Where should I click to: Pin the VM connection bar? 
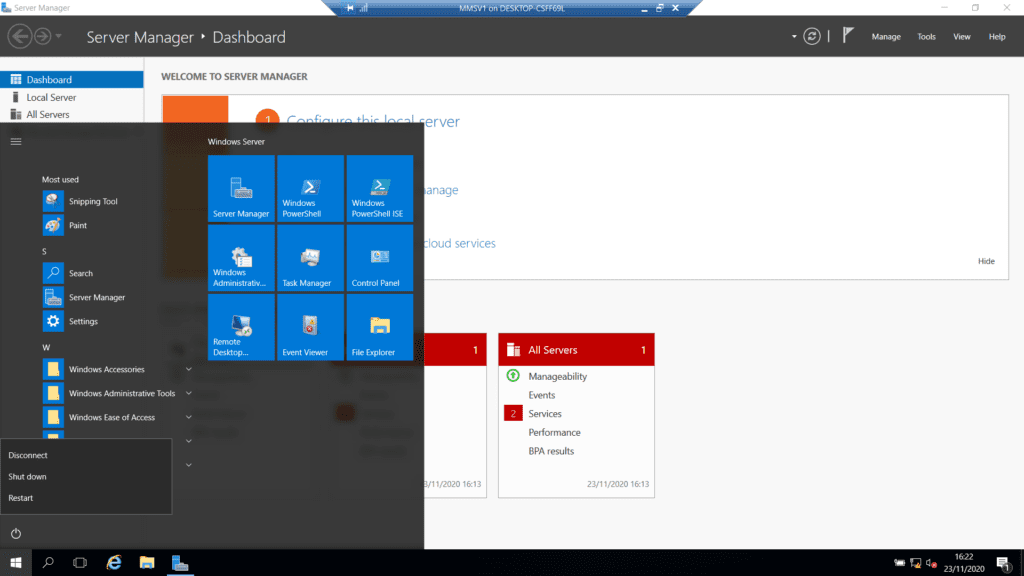(350, 8)
